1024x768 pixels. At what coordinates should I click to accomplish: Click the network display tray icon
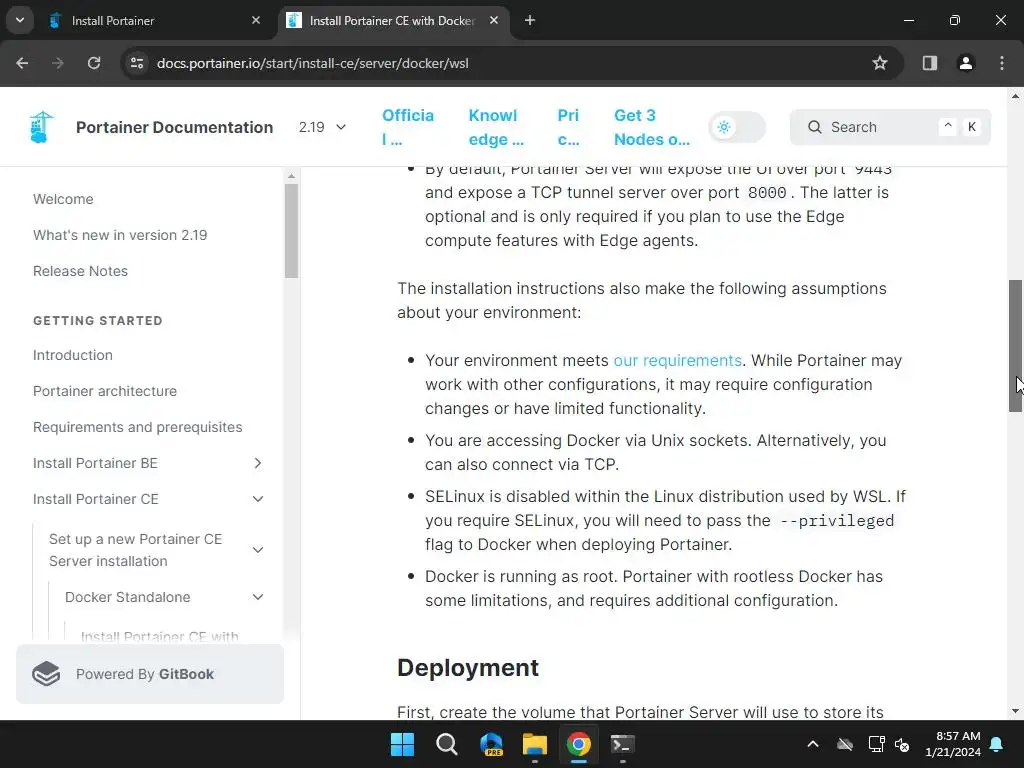click(876, 744)
